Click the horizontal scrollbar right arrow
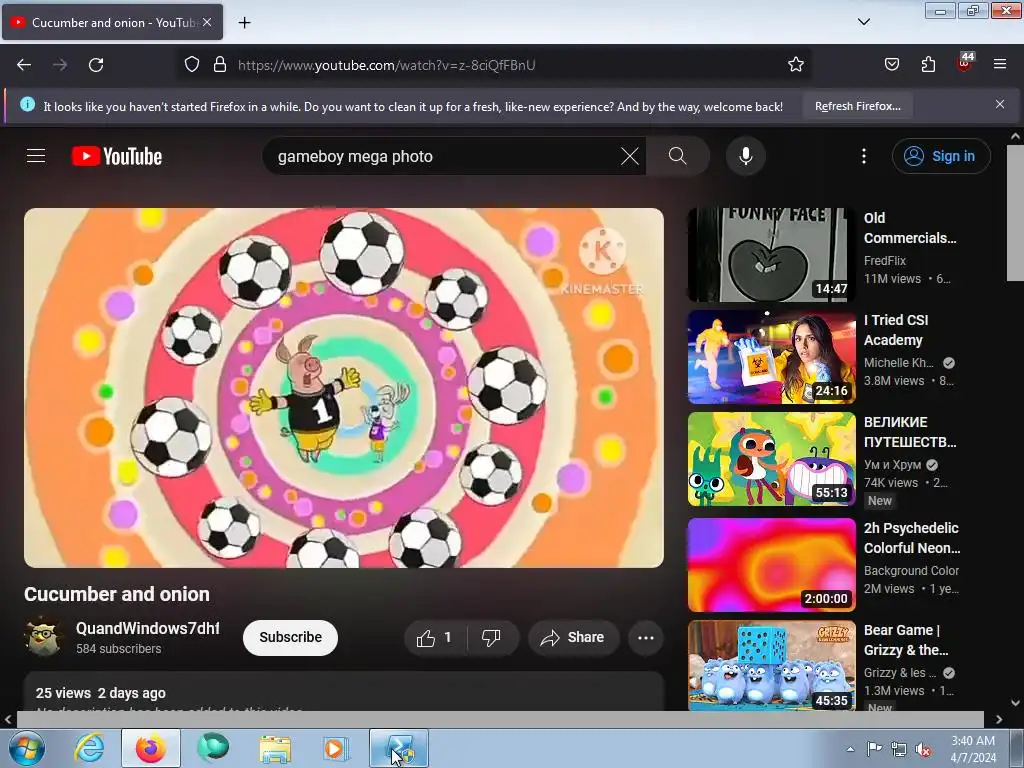This screenshot has height=768, width=1024. click(x=999, y=719)
